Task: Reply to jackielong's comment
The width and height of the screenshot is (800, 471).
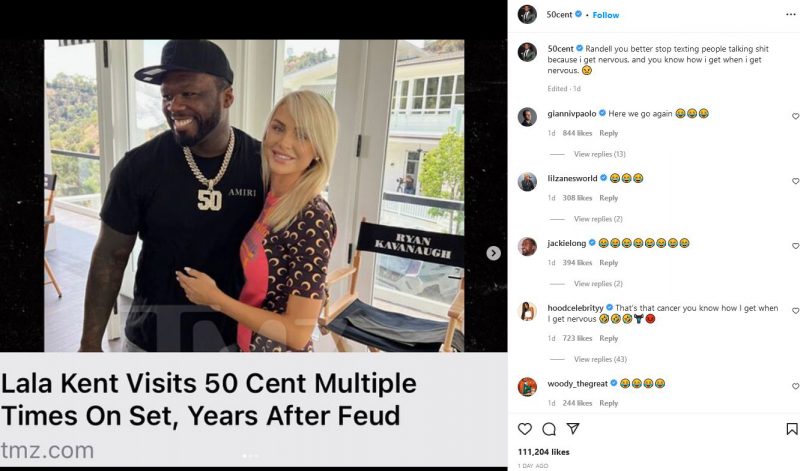Action: click(x=608, y=263)
